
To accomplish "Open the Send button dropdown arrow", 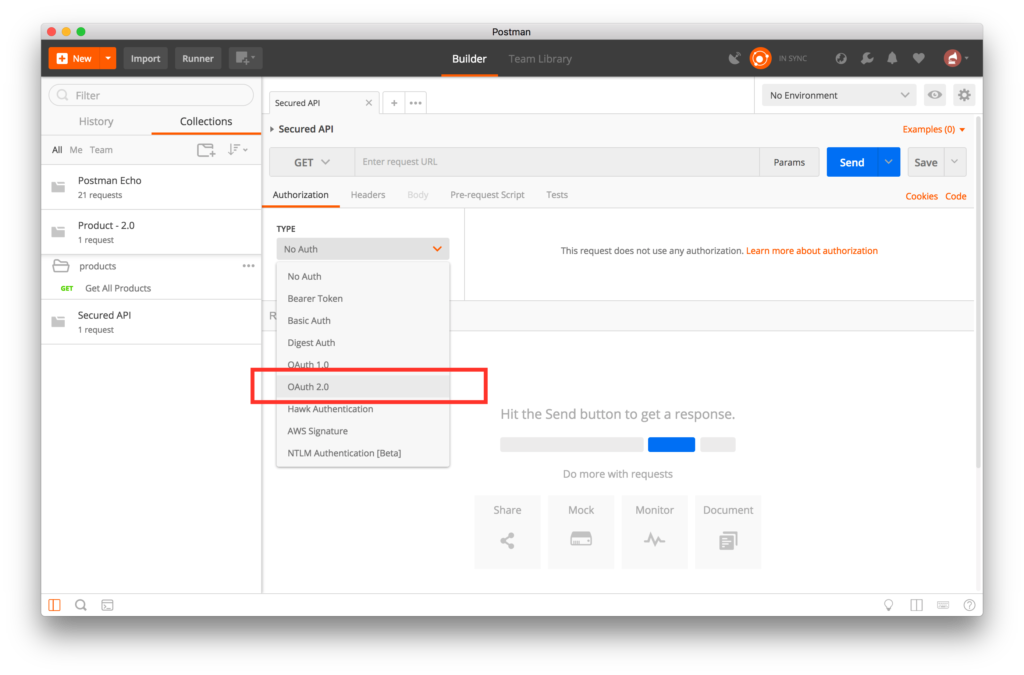I will pos(889,162).
